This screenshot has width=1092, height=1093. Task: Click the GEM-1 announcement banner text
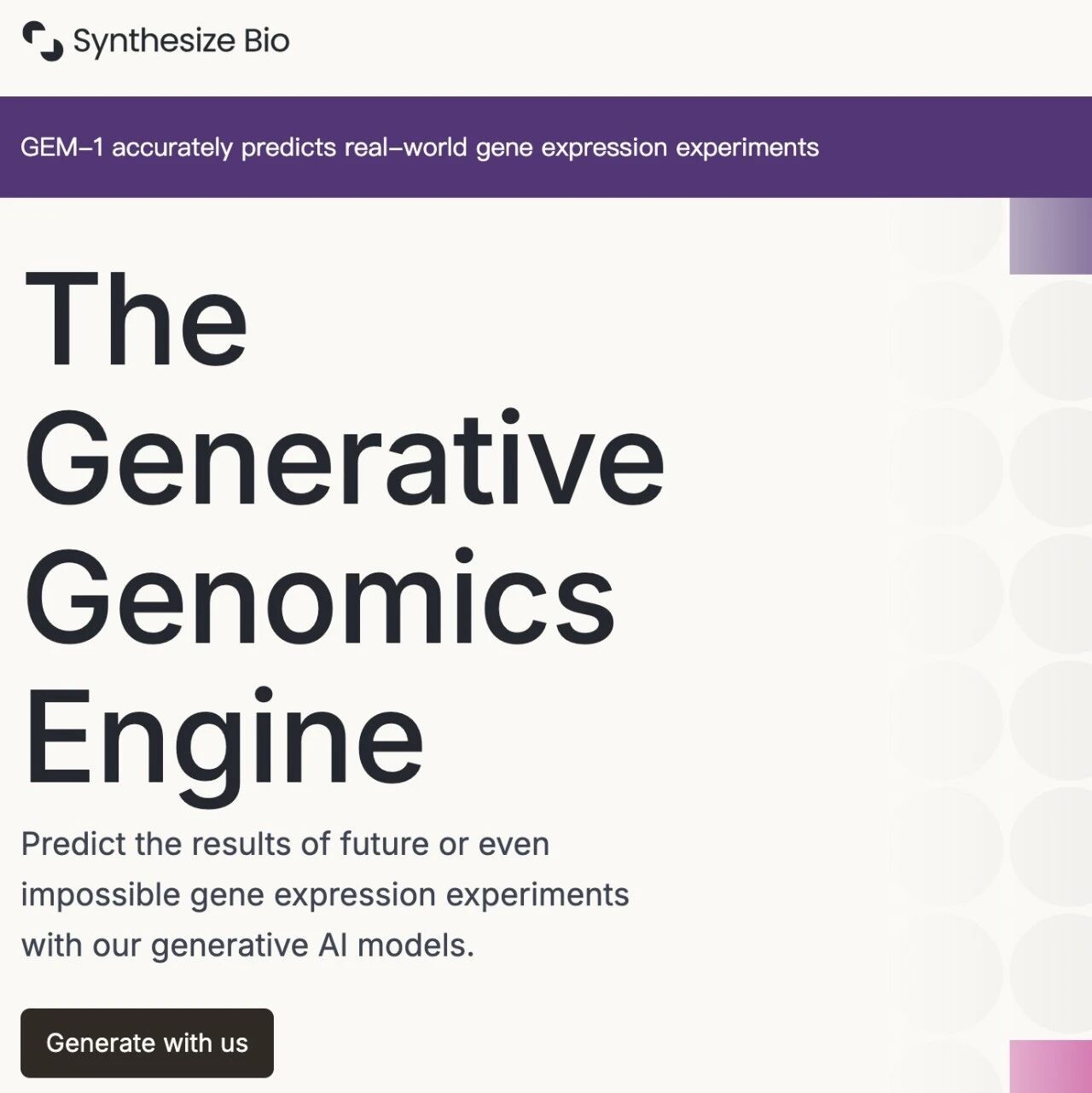coord(419,147)
